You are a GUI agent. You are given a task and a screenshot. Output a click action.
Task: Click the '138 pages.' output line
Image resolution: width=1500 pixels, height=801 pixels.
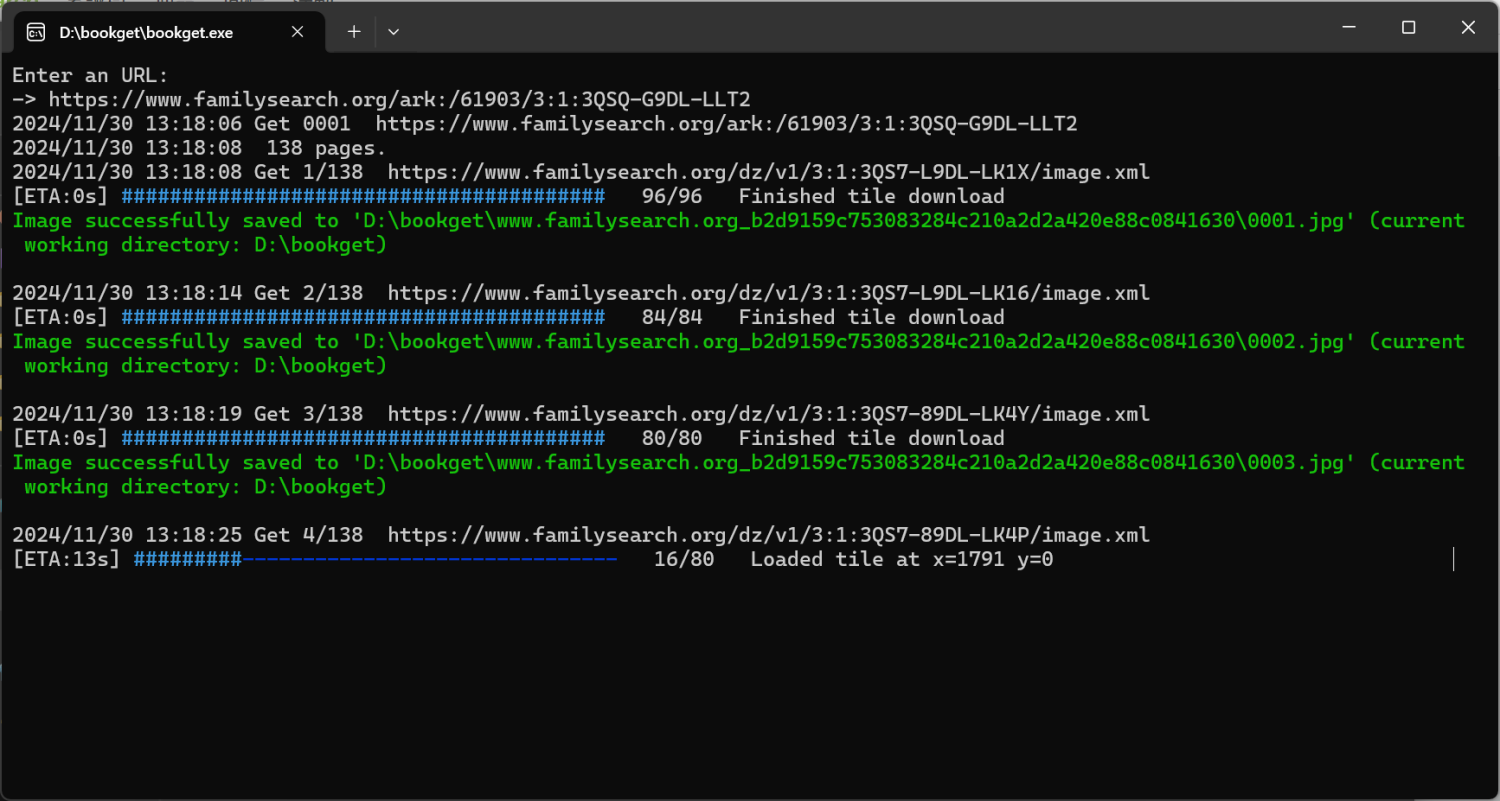pyautogui.click(x=326, y=148)
